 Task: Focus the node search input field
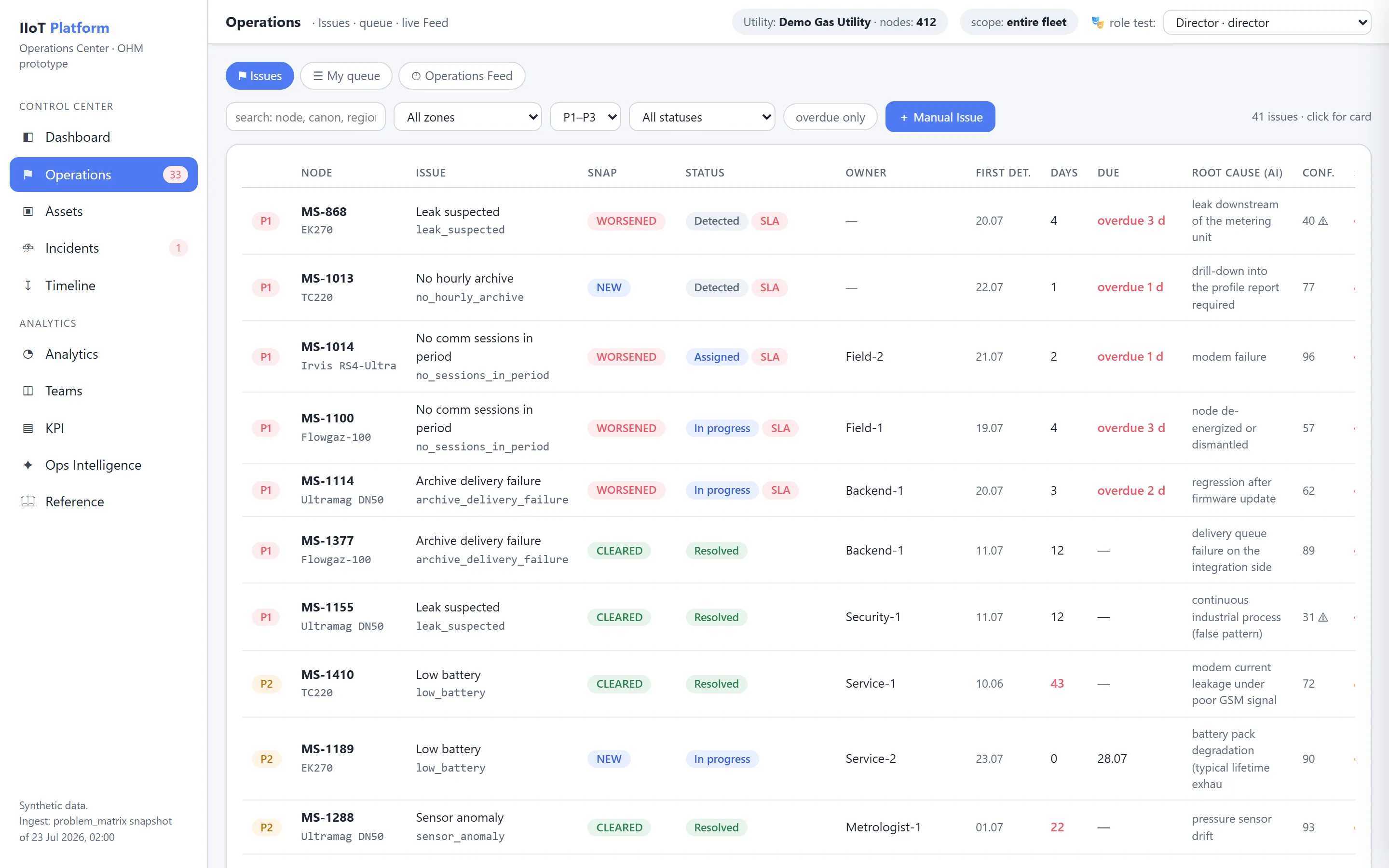point(305,117)
